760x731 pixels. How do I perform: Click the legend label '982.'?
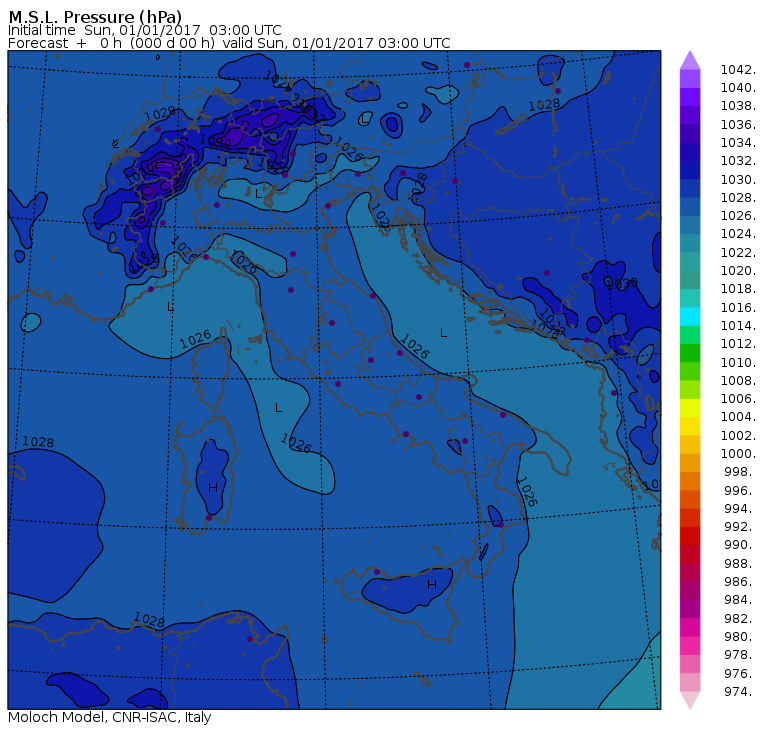pyautogui.click(x=740, y=618)
